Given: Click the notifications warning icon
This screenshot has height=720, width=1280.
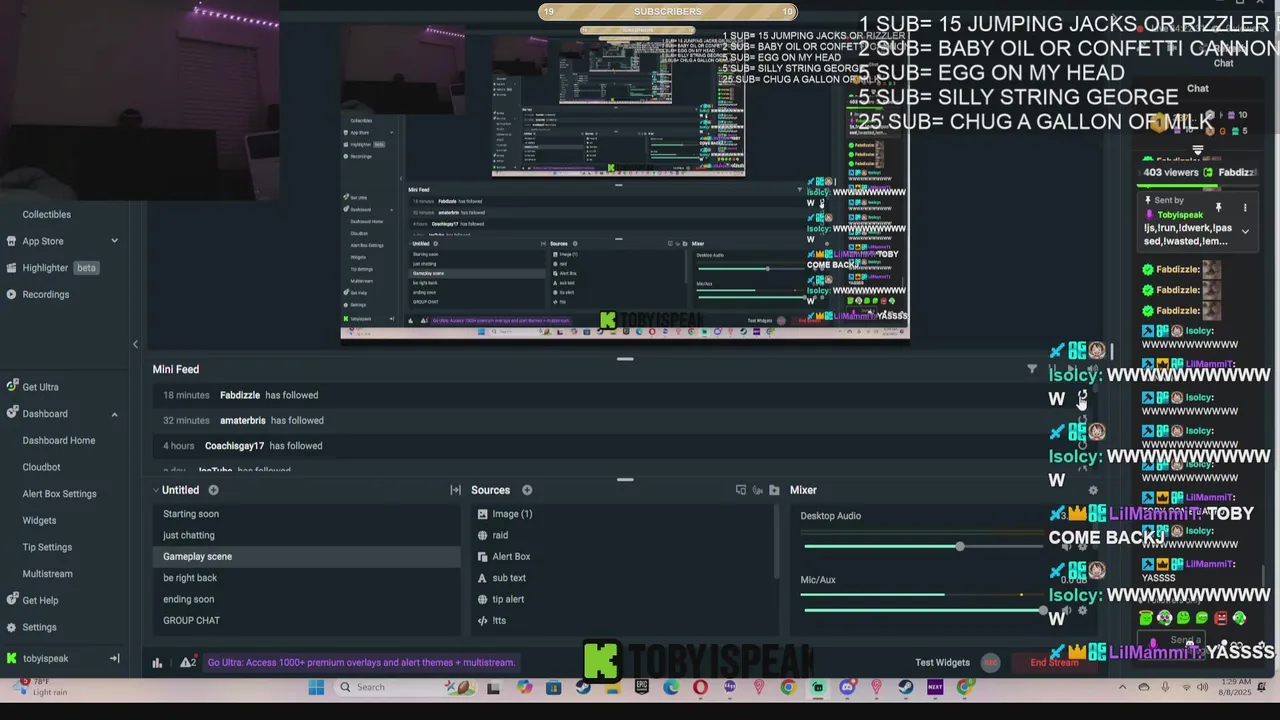Looking at the screenshot, I should click(187, 662).
